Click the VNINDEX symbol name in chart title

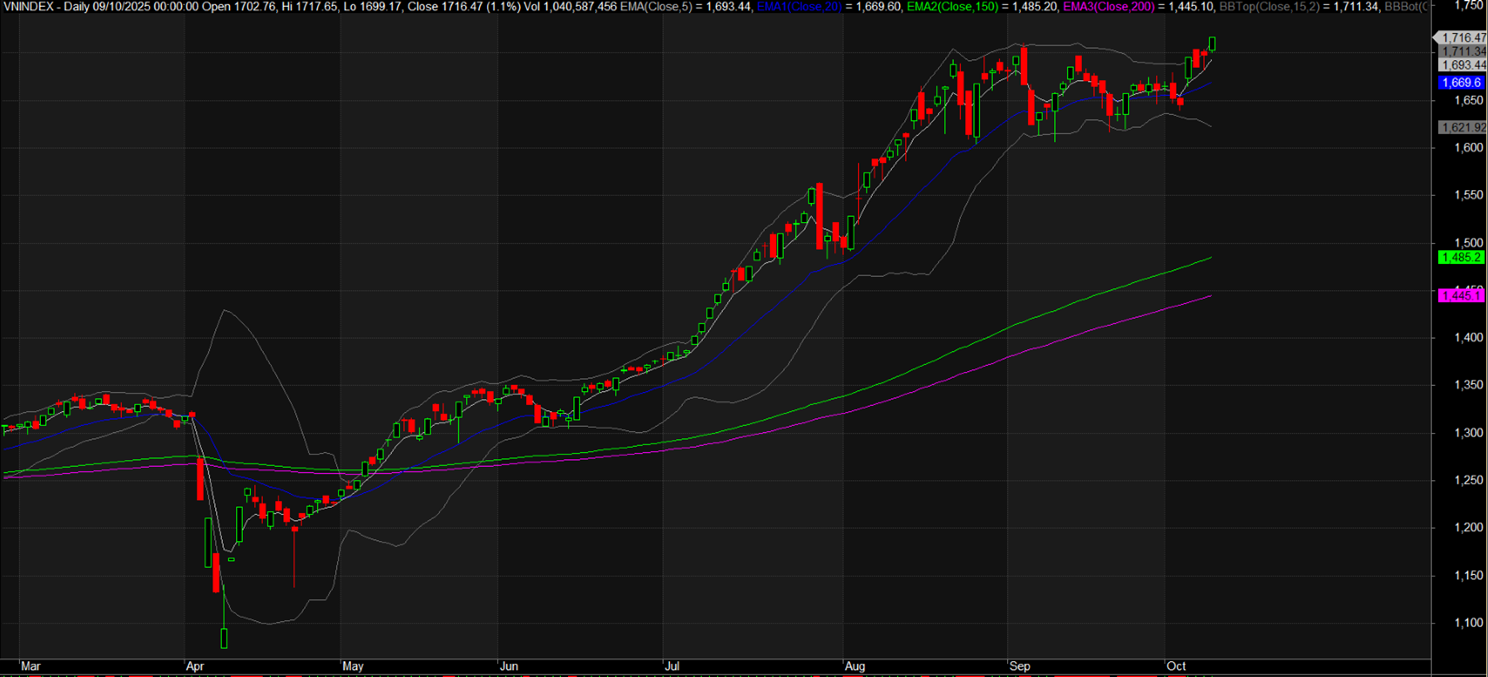[x=30, y=6]
